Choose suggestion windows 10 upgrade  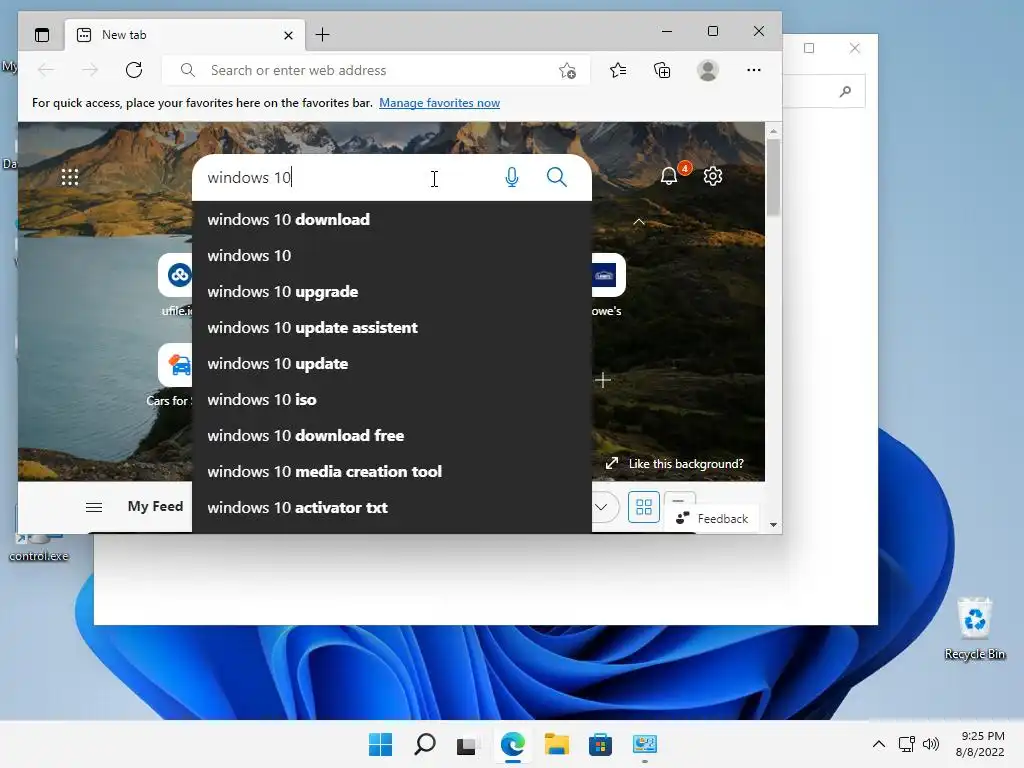[392, 291]
